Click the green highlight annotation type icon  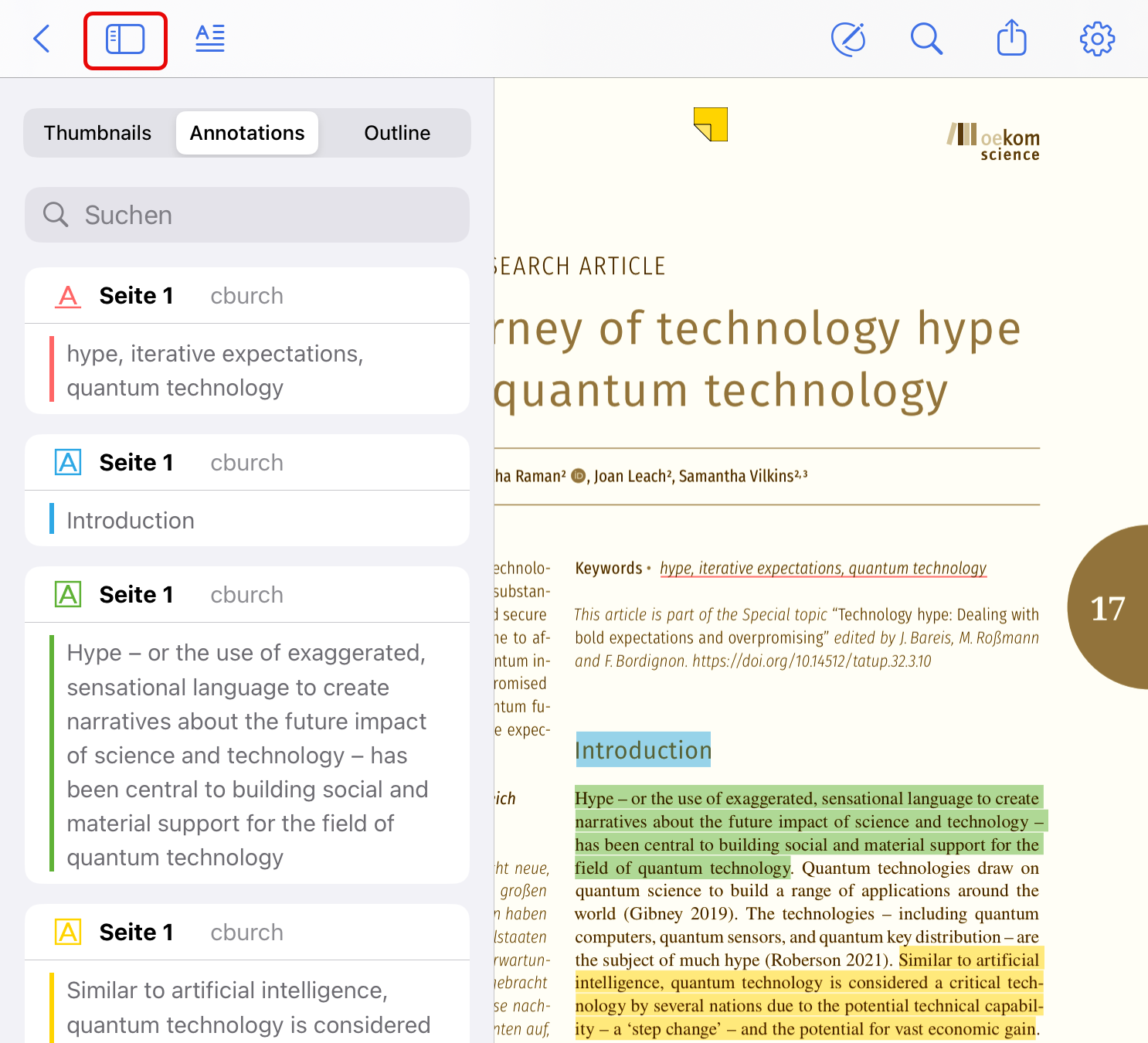click(x=68, y=595)
